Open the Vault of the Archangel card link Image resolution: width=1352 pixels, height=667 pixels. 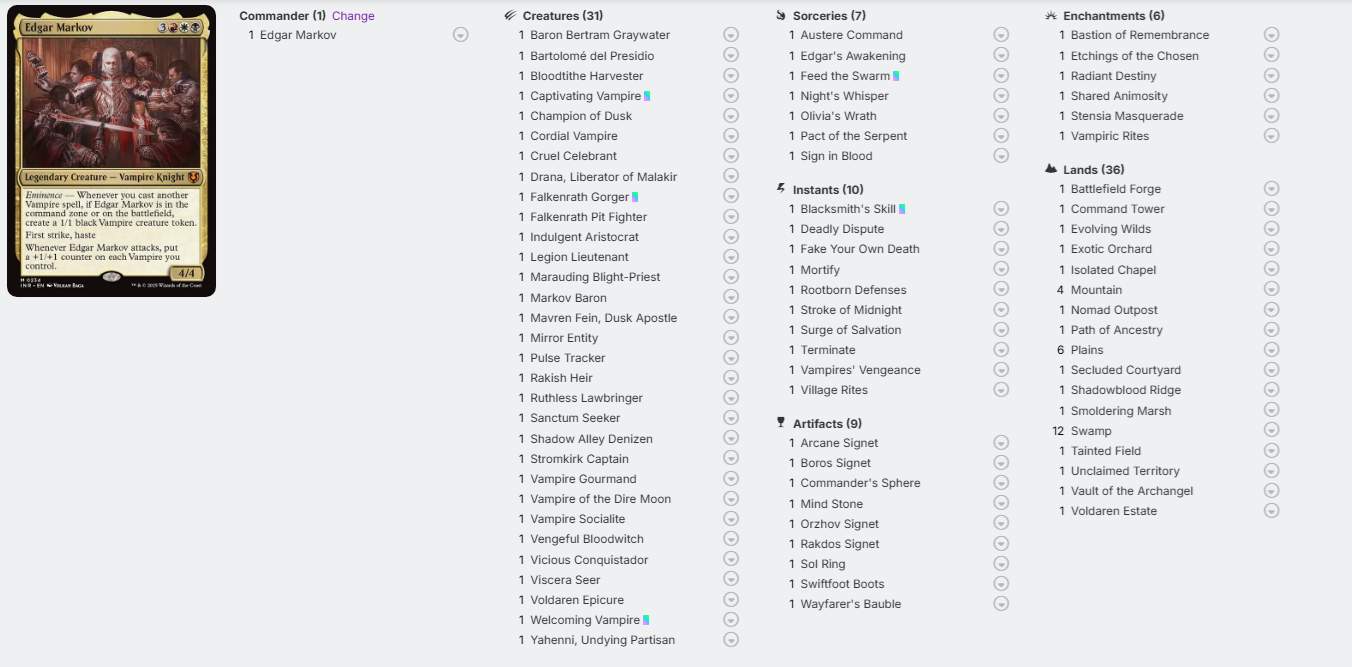pyautogui.click(x=1132, y=491)
